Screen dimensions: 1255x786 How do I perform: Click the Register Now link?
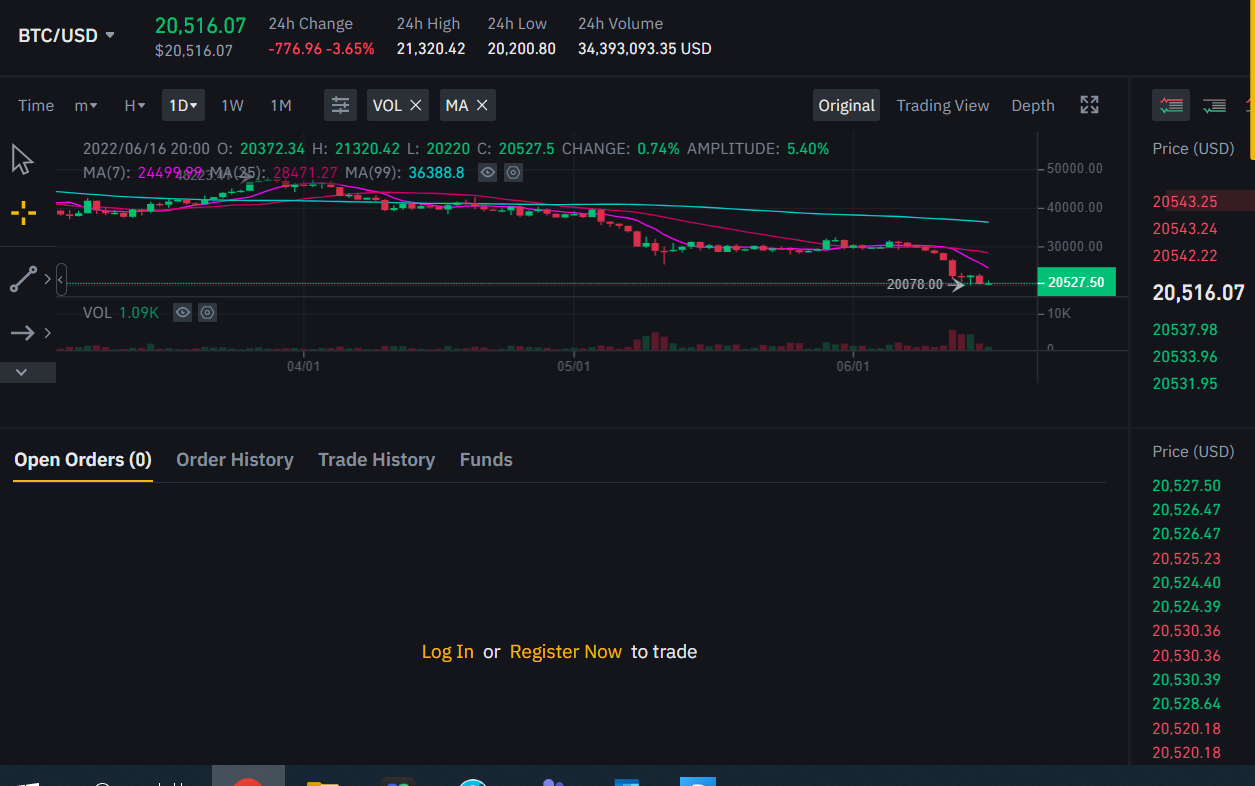coord(565,651)
